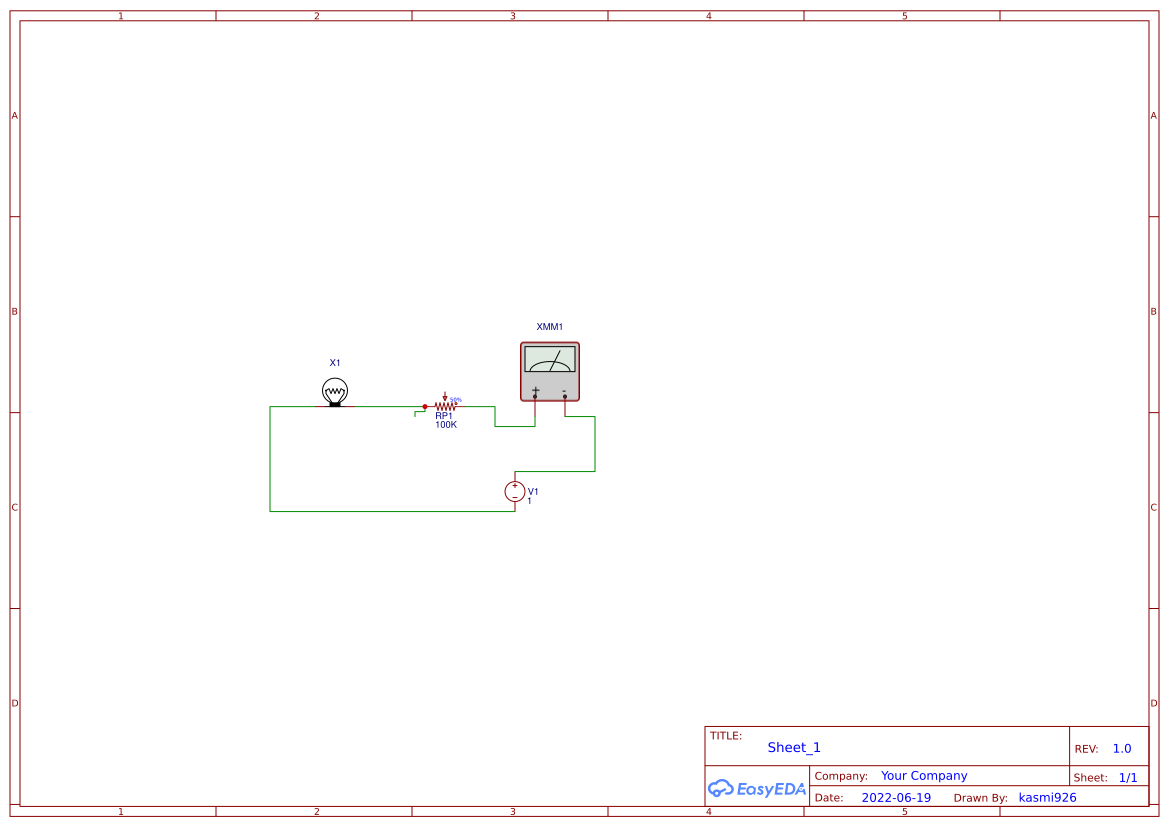This screenshot has width=1169, height=827.
Task: Click the 50% wiper setting label on RP1
Action: coord(456,398)
